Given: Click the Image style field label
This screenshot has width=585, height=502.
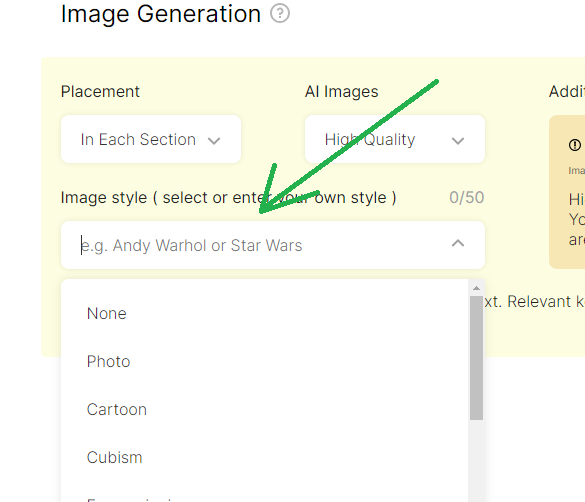Looking at the screenshot, I should coord(228,197).
